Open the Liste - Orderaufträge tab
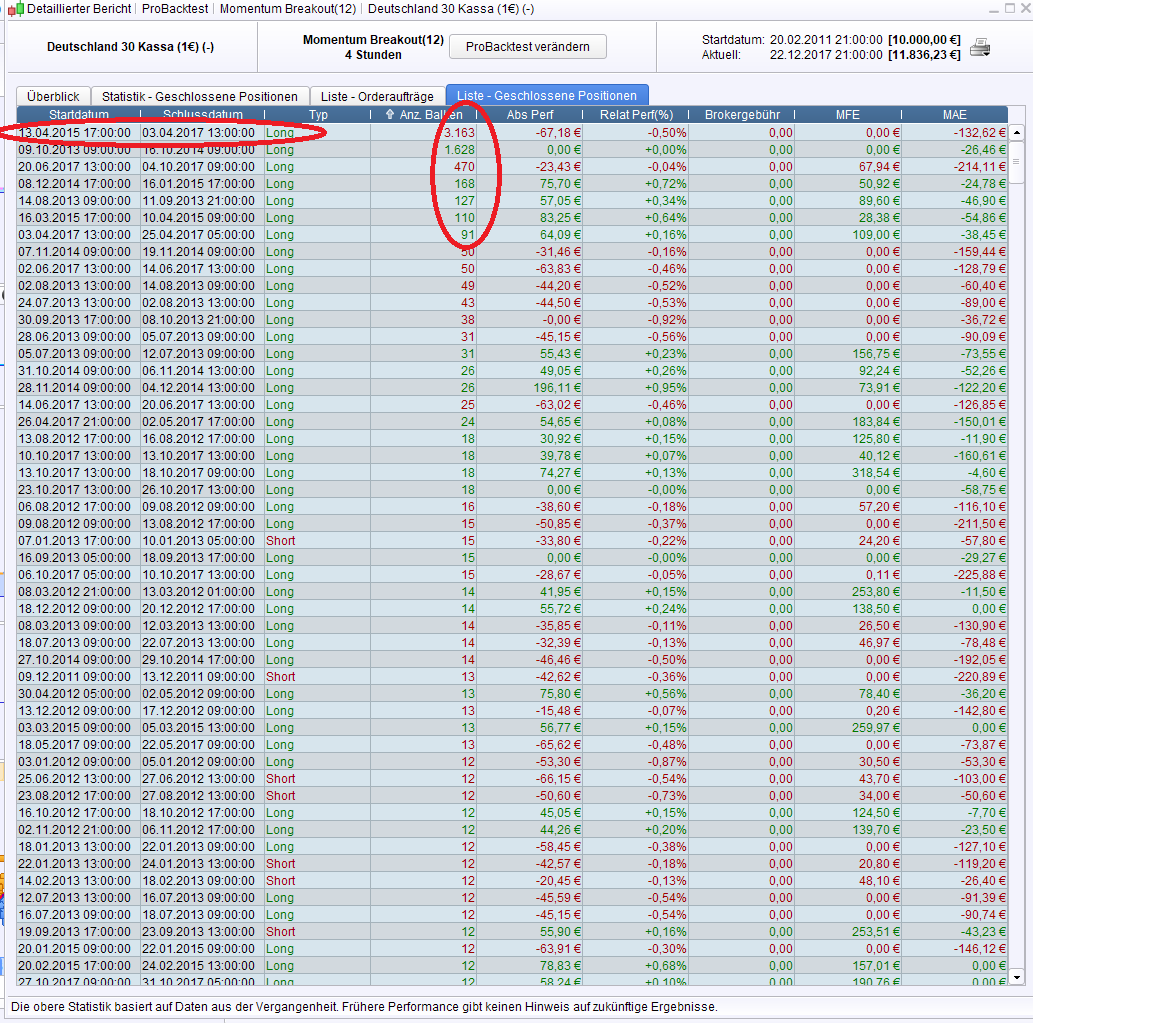This screenshot has width=1152, height=1023. pos(377,96)
